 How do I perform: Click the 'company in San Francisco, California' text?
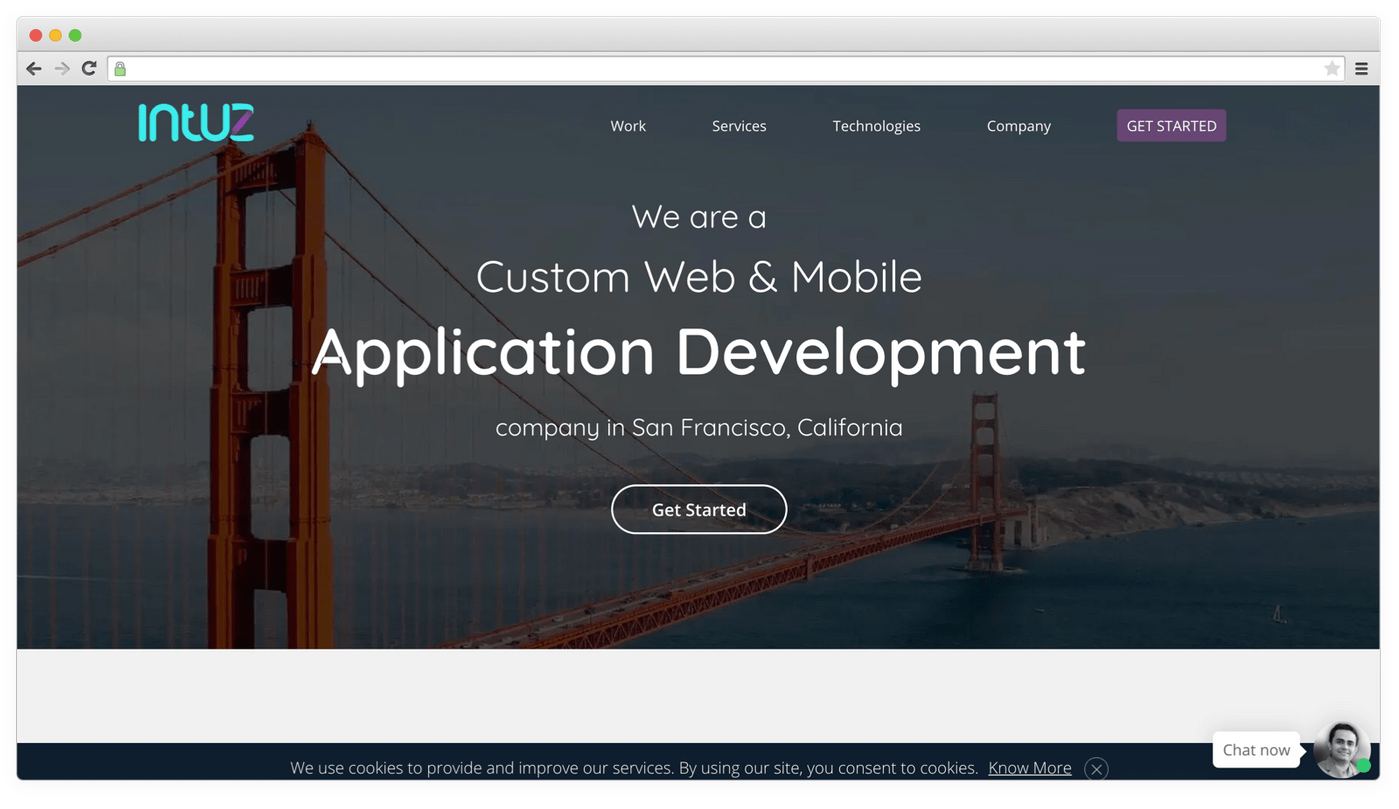coord(699,428)
